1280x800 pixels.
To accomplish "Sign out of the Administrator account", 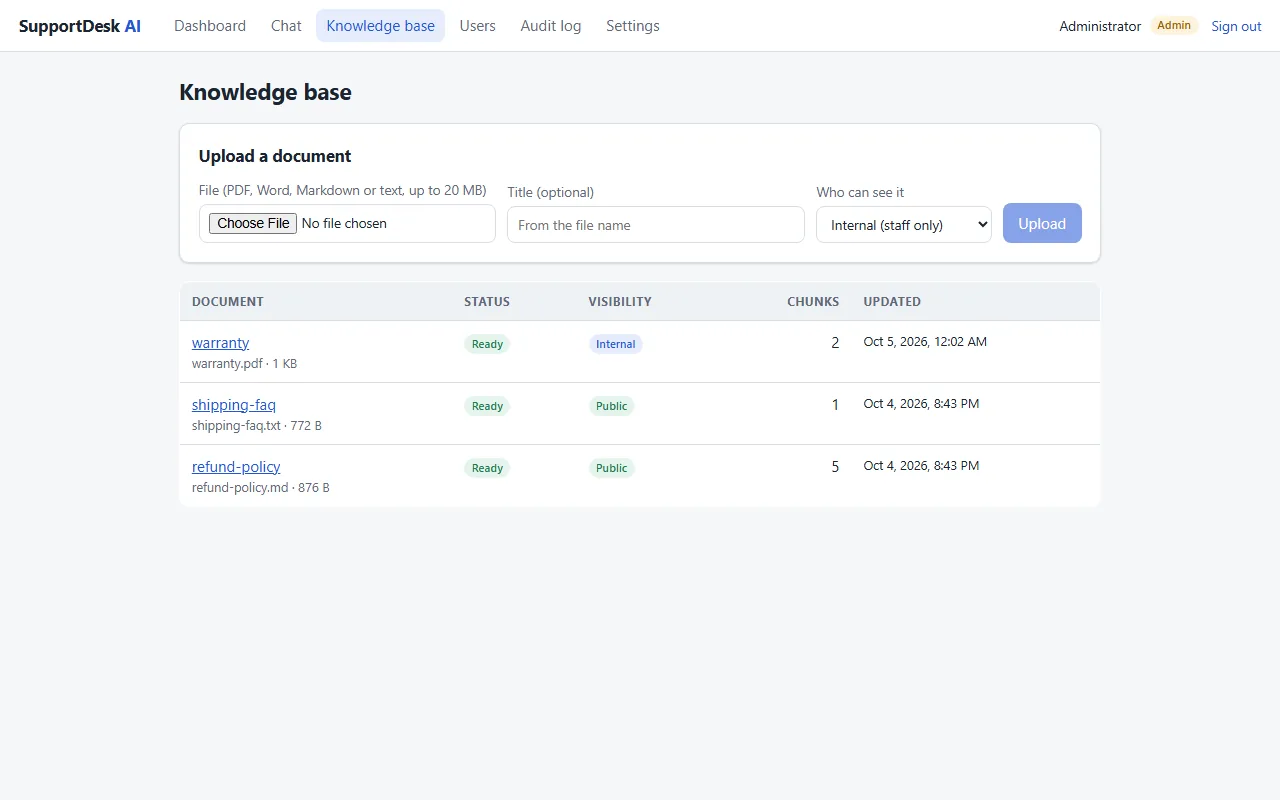I will [1236, 26].
